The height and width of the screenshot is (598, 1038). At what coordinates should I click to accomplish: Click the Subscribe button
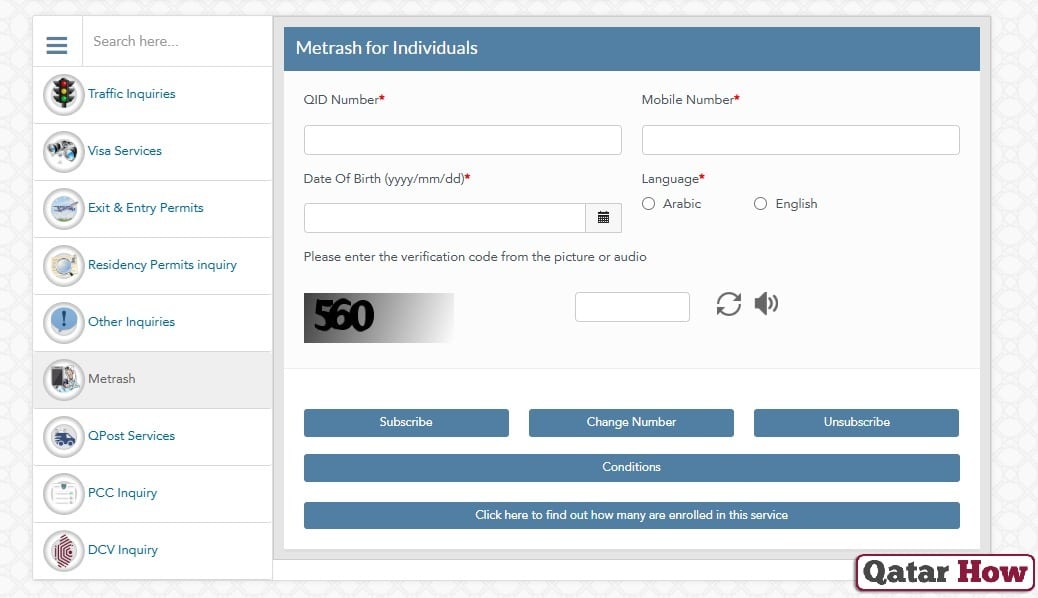[x=406, y=423]
